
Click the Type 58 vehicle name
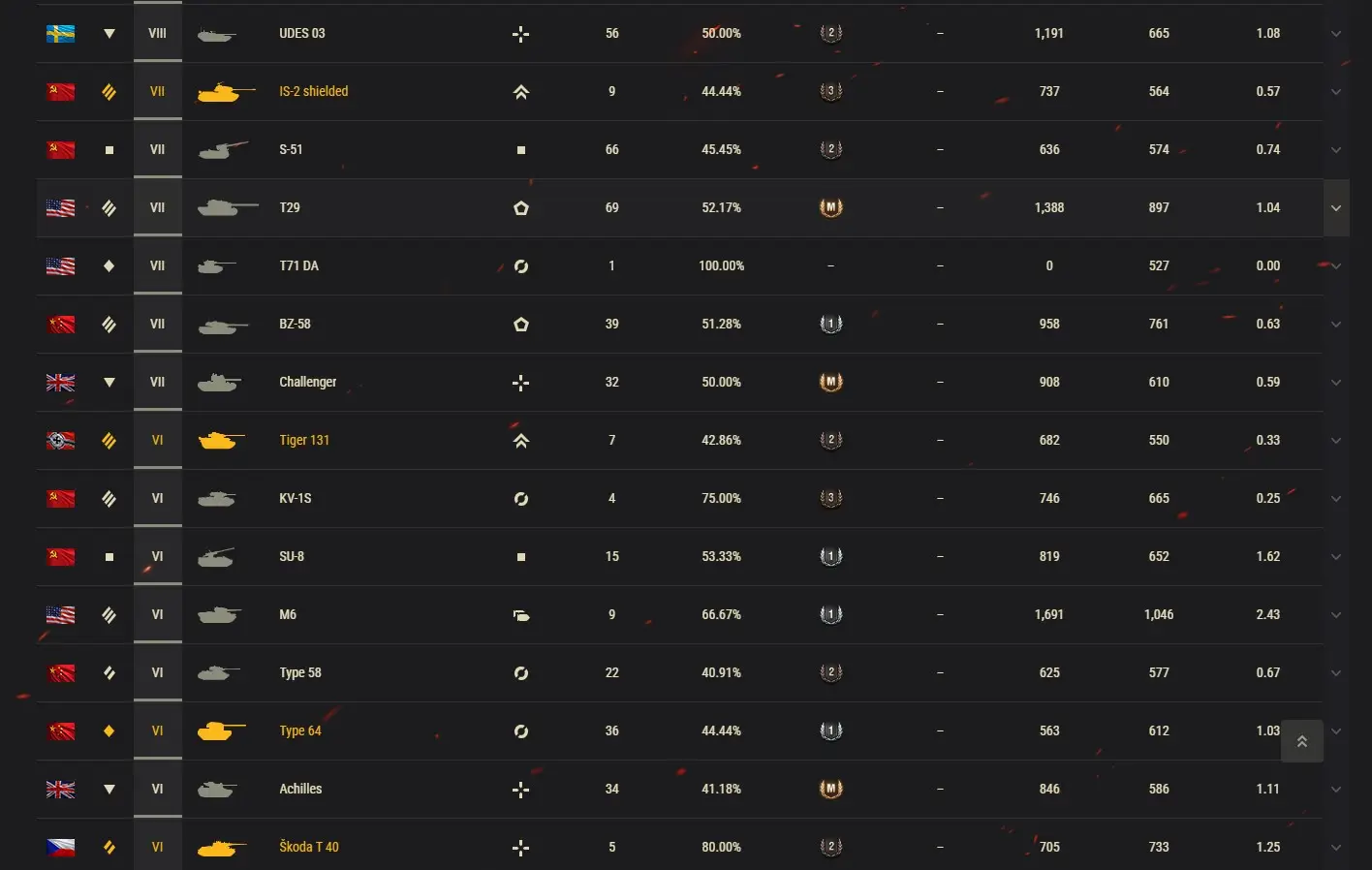299,672
